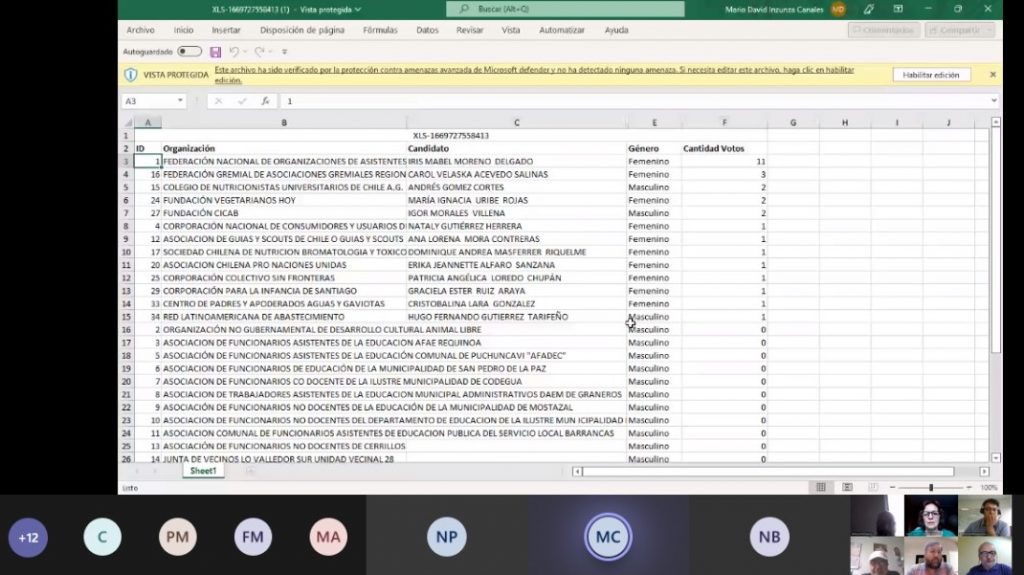The image size is (1024, 575).
Task: Click the NP participant avatar
Action: pos(447,537)
